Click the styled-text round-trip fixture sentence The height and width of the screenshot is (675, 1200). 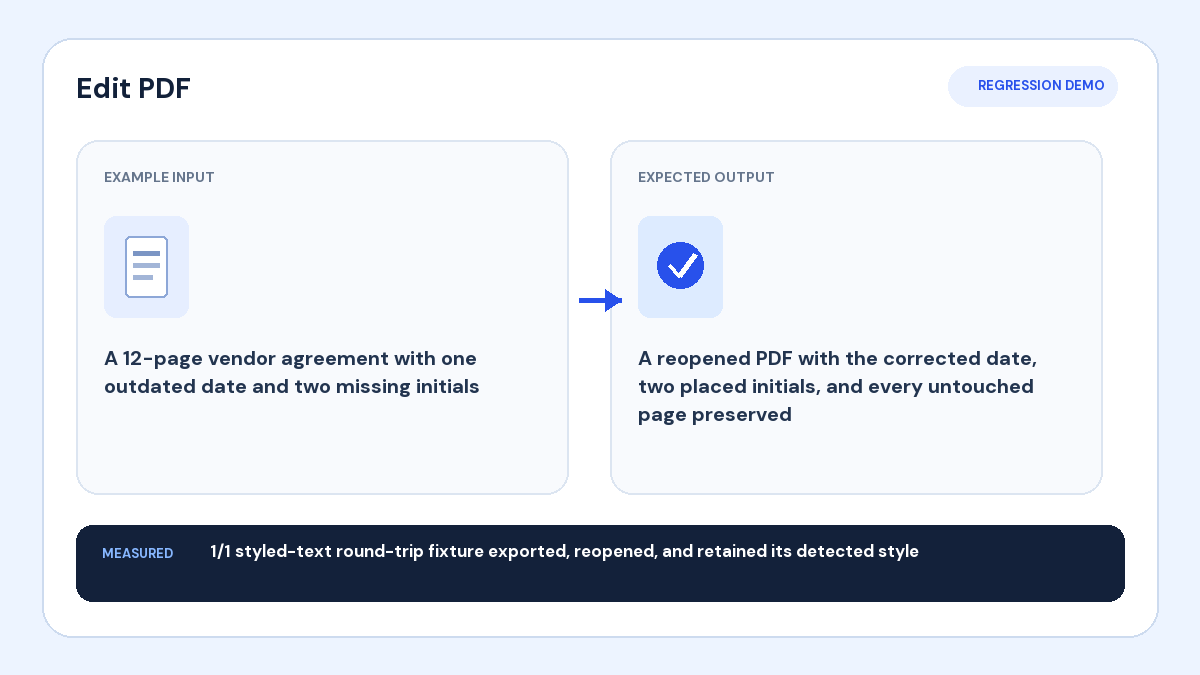point(564,551)
